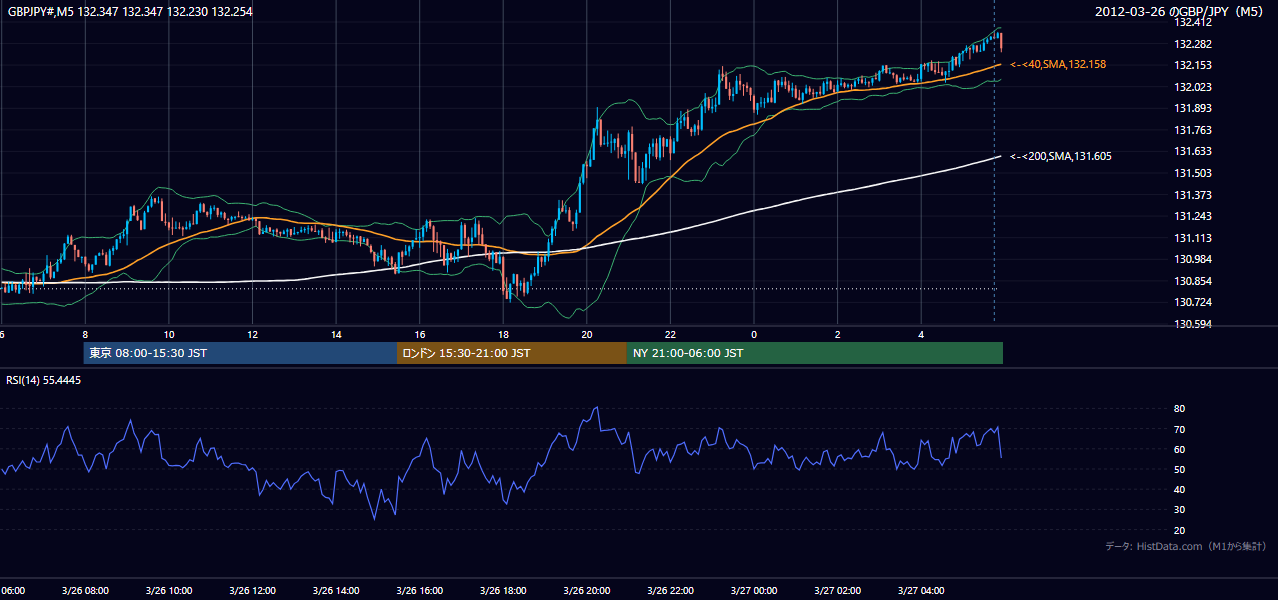The image size is (1278, 600).
Task: Select the 3/26 20:00 date label
Action: tap(587, 591)
